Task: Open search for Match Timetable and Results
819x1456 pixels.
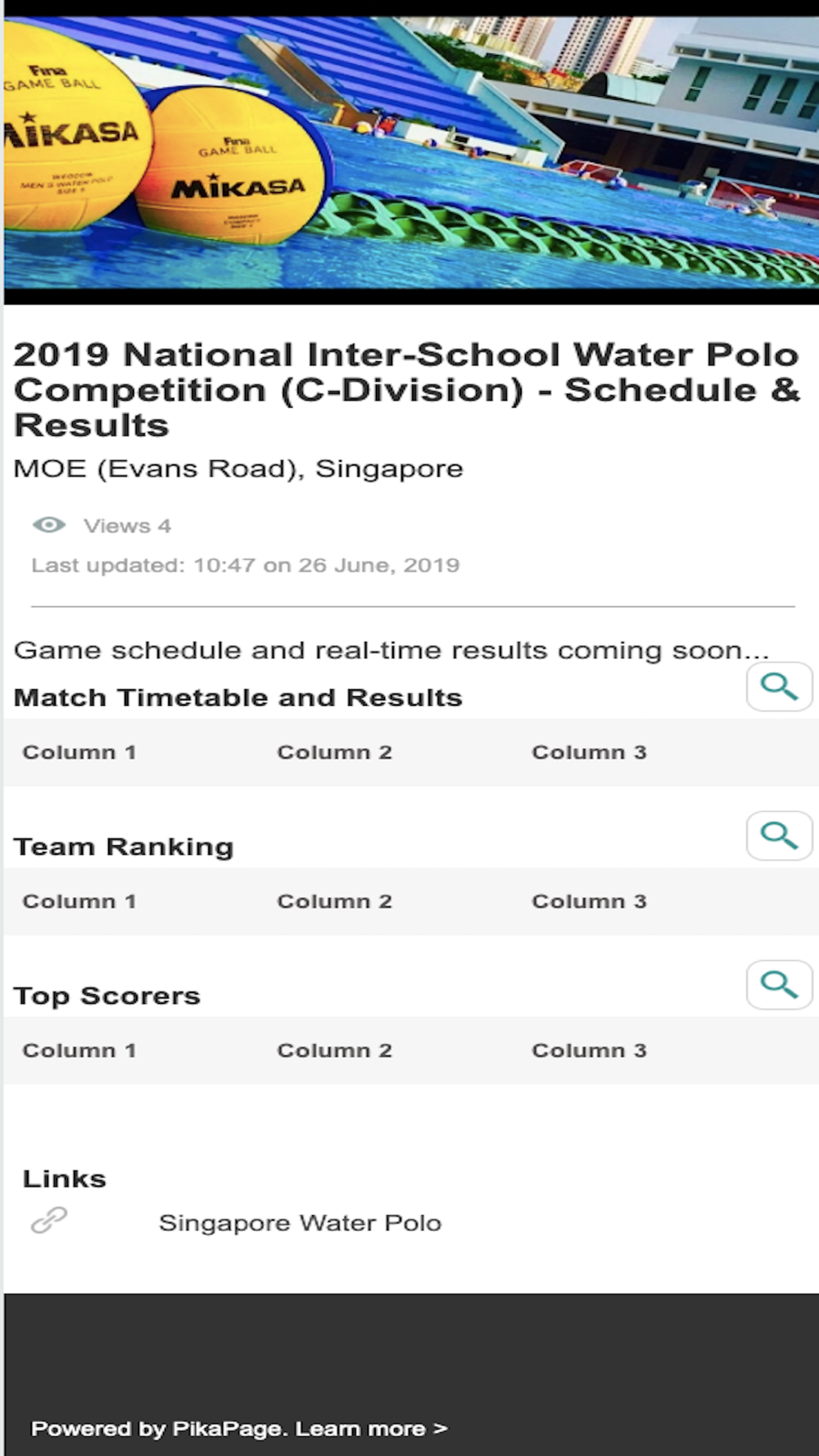Action: click(x=779, y=686)
